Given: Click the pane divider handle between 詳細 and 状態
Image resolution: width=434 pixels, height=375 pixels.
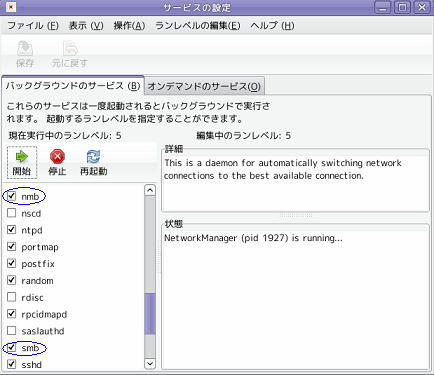Looking at the screenshot, I should tap(295, 216).
